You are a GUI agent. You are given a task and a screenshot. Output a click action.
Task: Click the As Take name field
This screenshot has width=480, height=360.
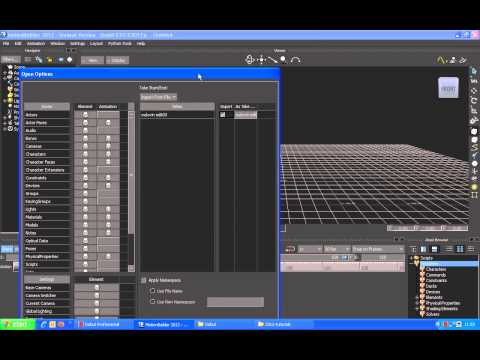click(246, 115)
